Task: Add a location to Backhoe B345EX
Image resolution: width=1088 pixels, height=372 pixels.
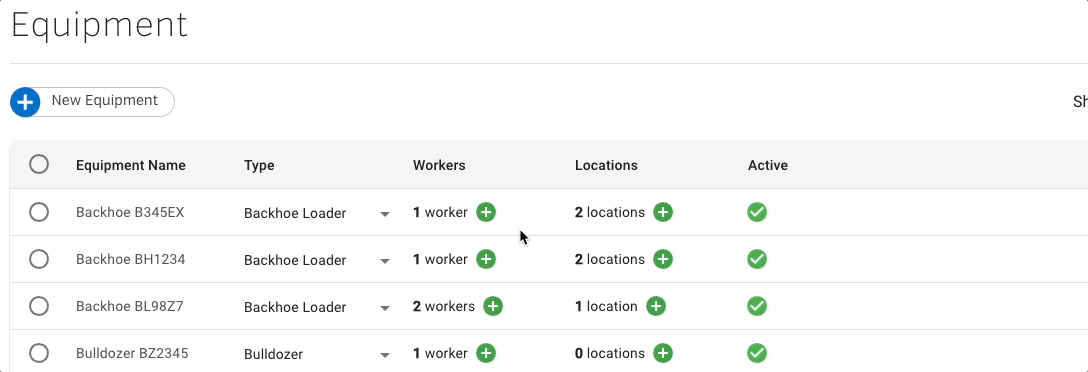Action: pos(663,212)
